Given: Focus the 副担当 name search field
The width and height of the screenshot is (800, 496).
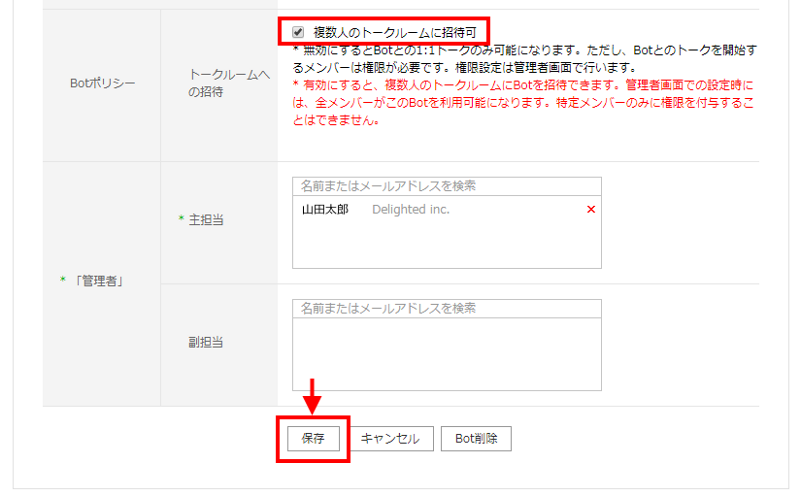Looking at the screenshot, I should click(446, 308).
